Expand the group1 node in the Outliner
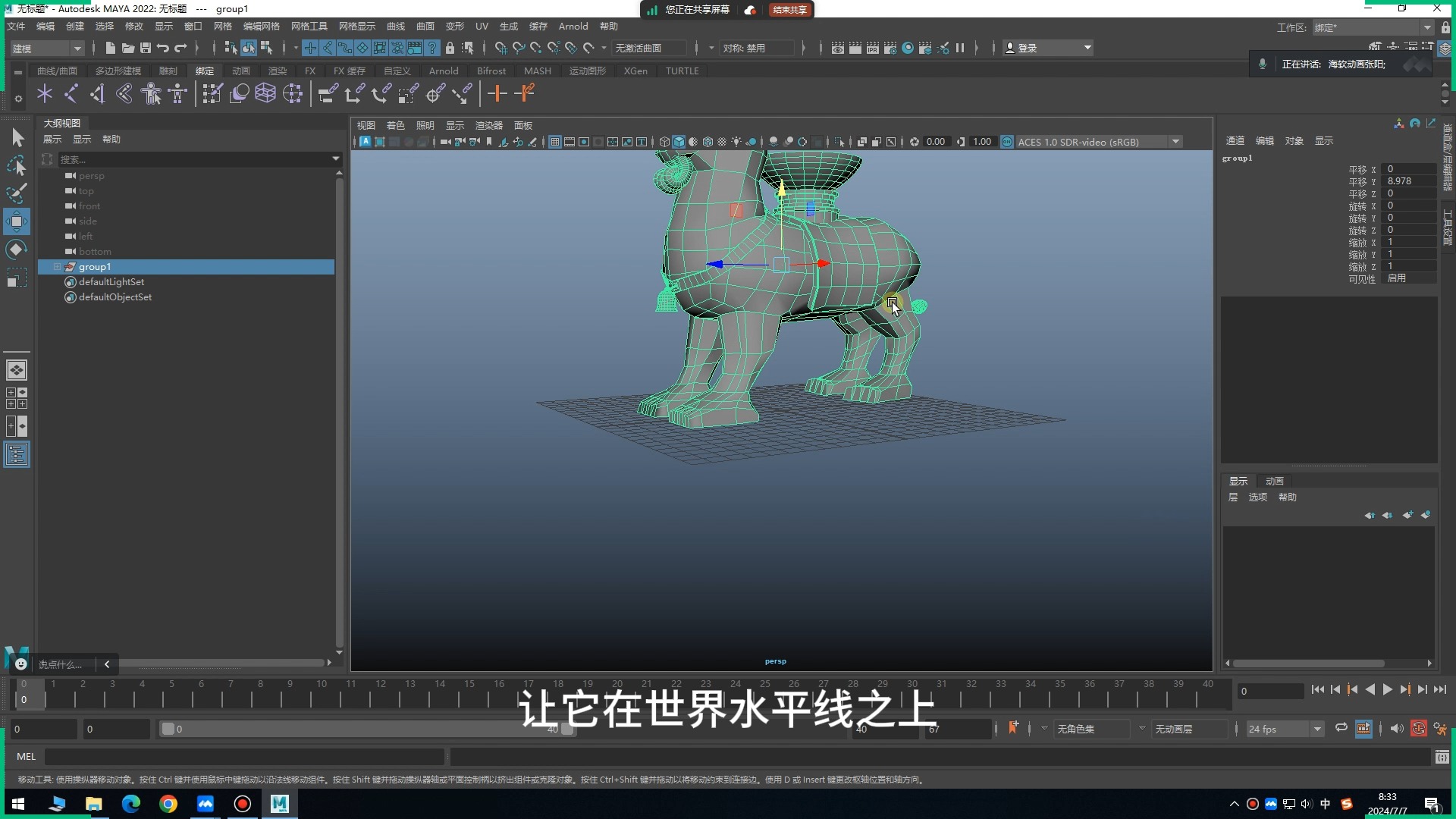1456x819 pixels. click(56, 266)
